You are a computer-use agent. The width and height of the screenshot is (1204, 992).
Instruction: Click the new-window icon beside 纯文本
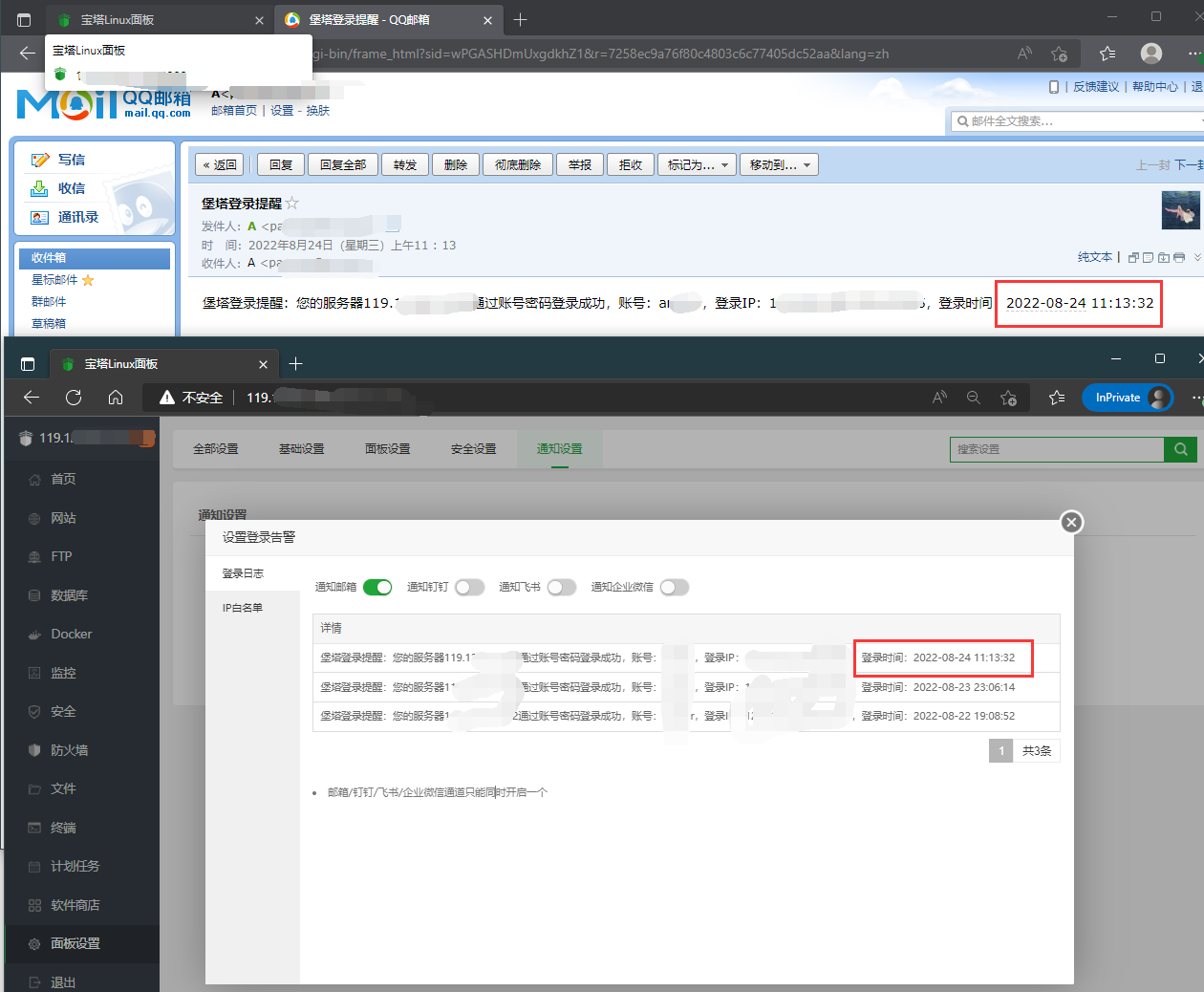(x=1133, y=257)
